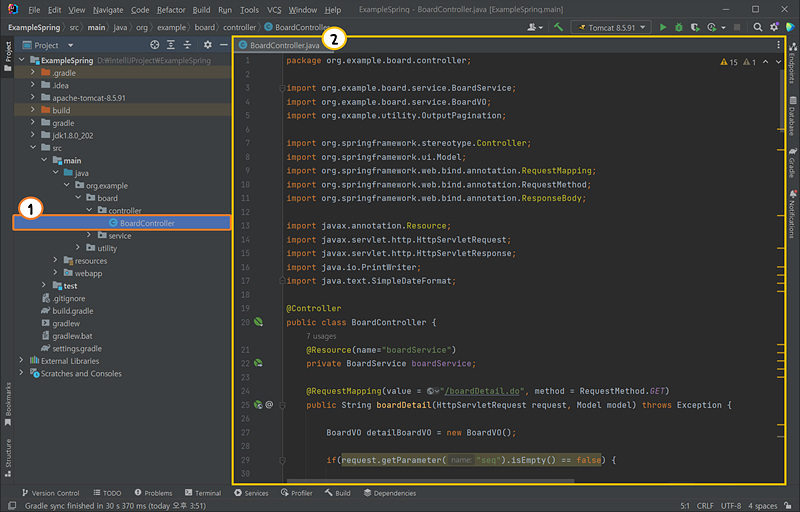Expand the webapp folder

55,273
